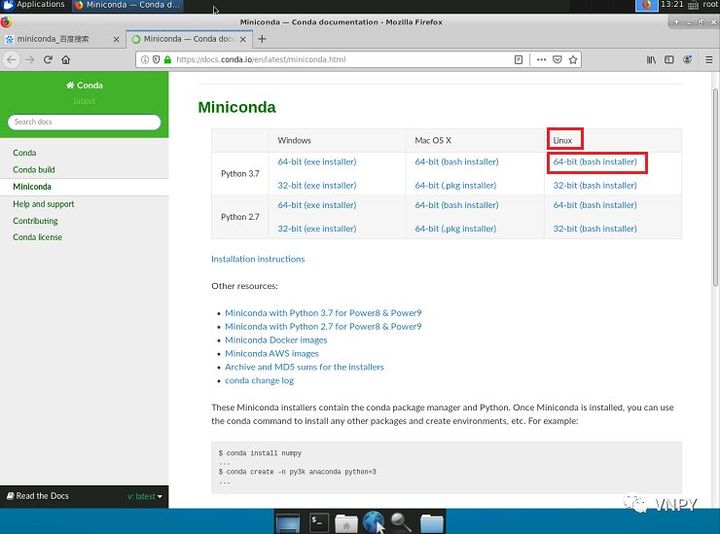Open Archive and MD5 sums link
The height and width of the screenshot is (534, 720).
click(304, 367)
